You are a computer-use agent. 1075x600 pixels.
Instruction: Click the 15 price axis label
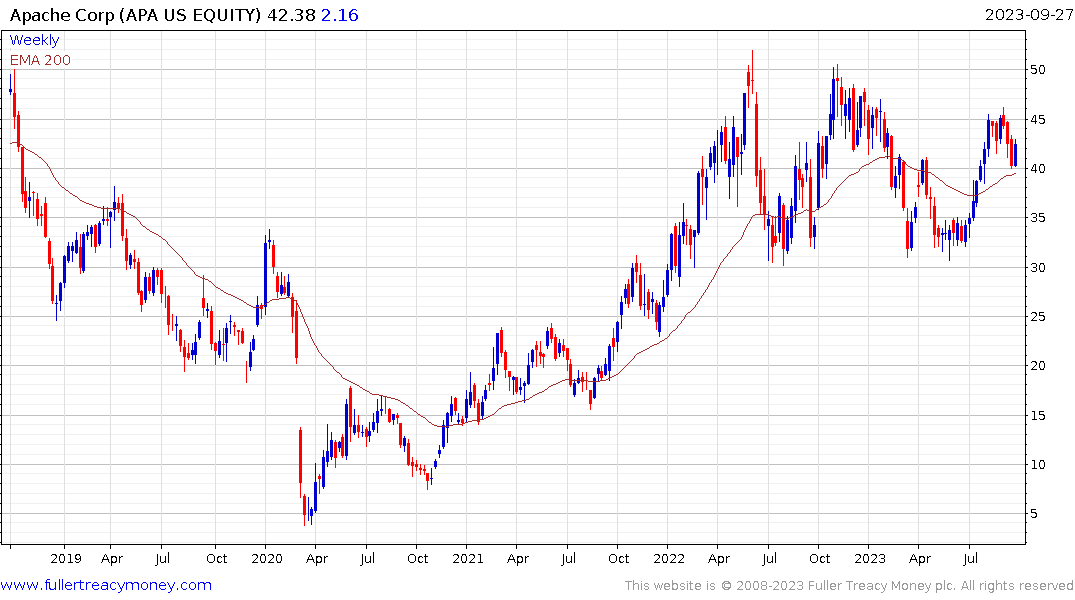click(x=1037, y=416)
